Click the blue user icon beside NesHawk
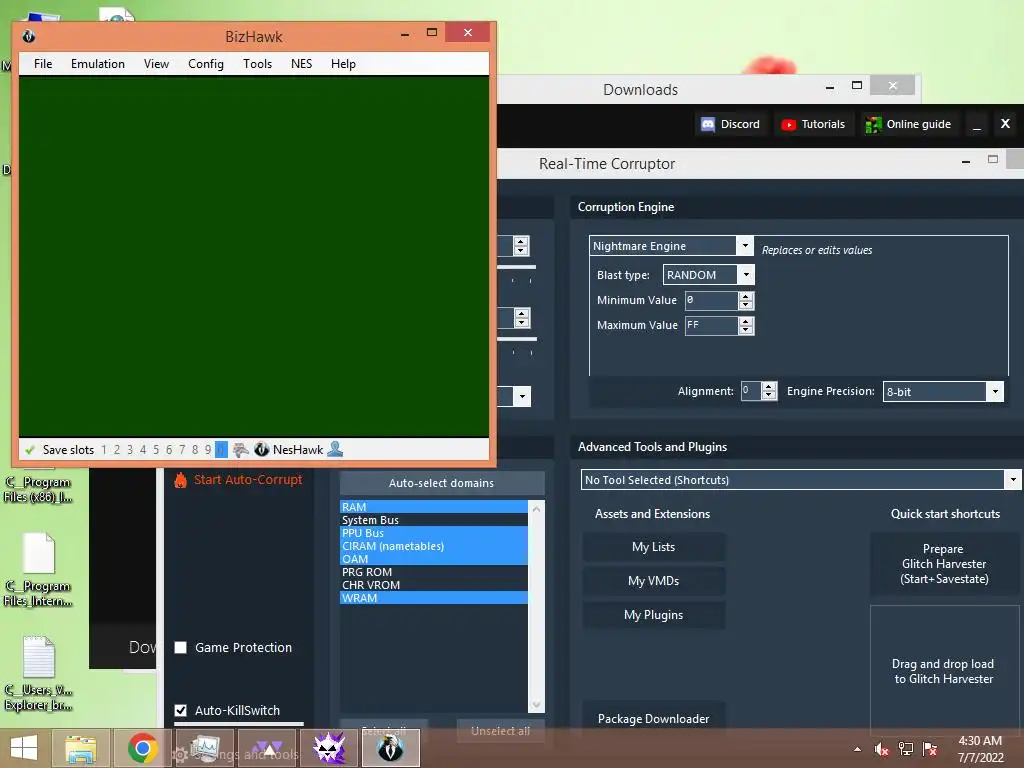The width and height of the screenshot is (1024, 768). point(335,449)
